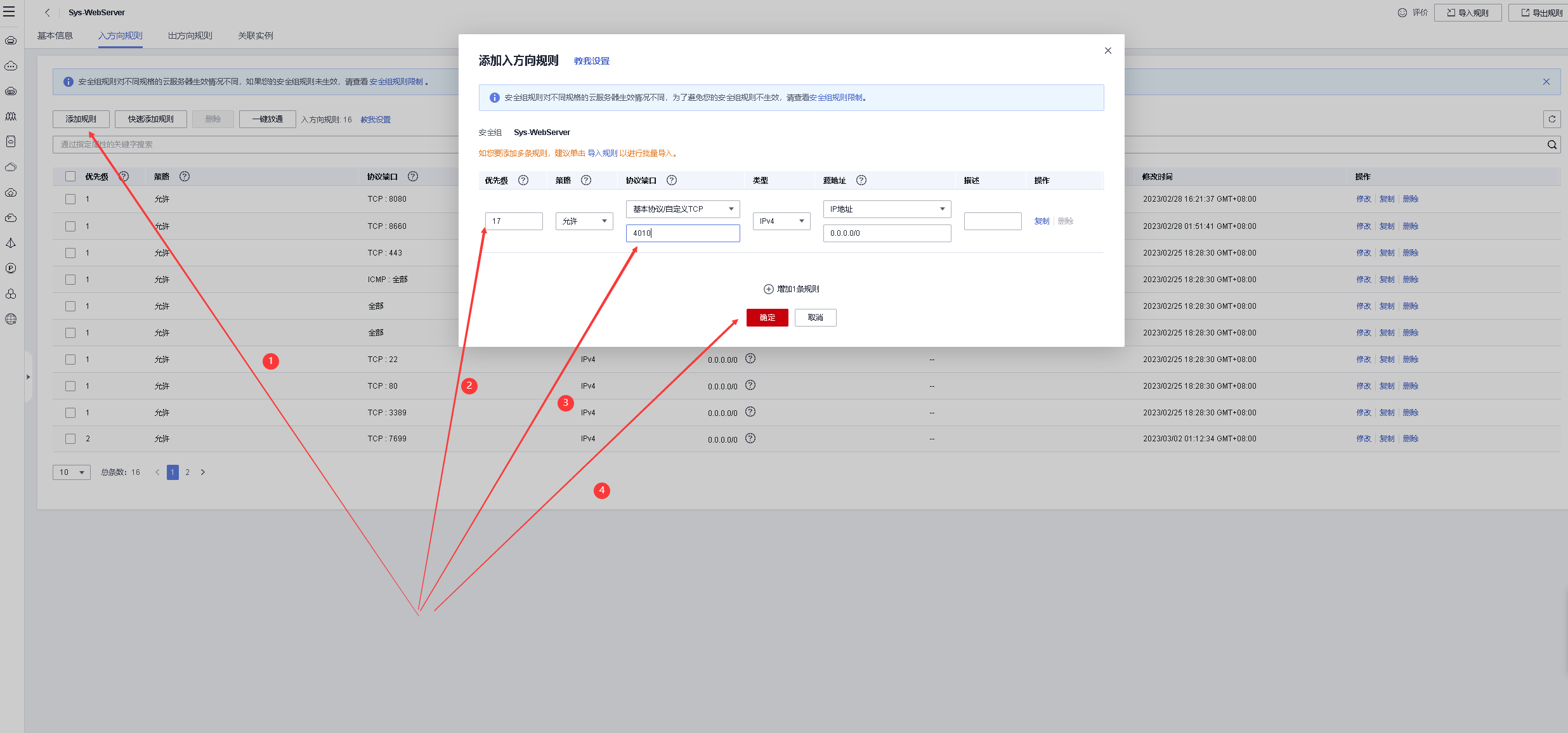Open the hamburger menu icon
This screenshot has height=733, width=1568.
tap(9, 11)
